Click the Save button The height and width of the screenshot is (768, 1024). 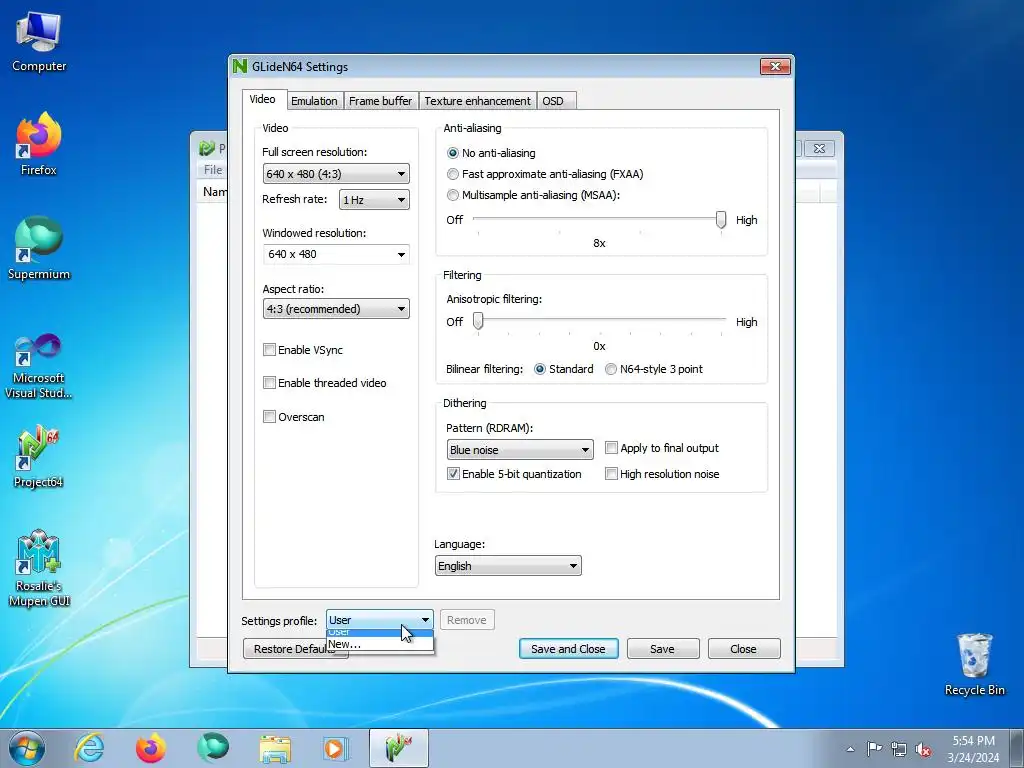[x=662, y=648]
